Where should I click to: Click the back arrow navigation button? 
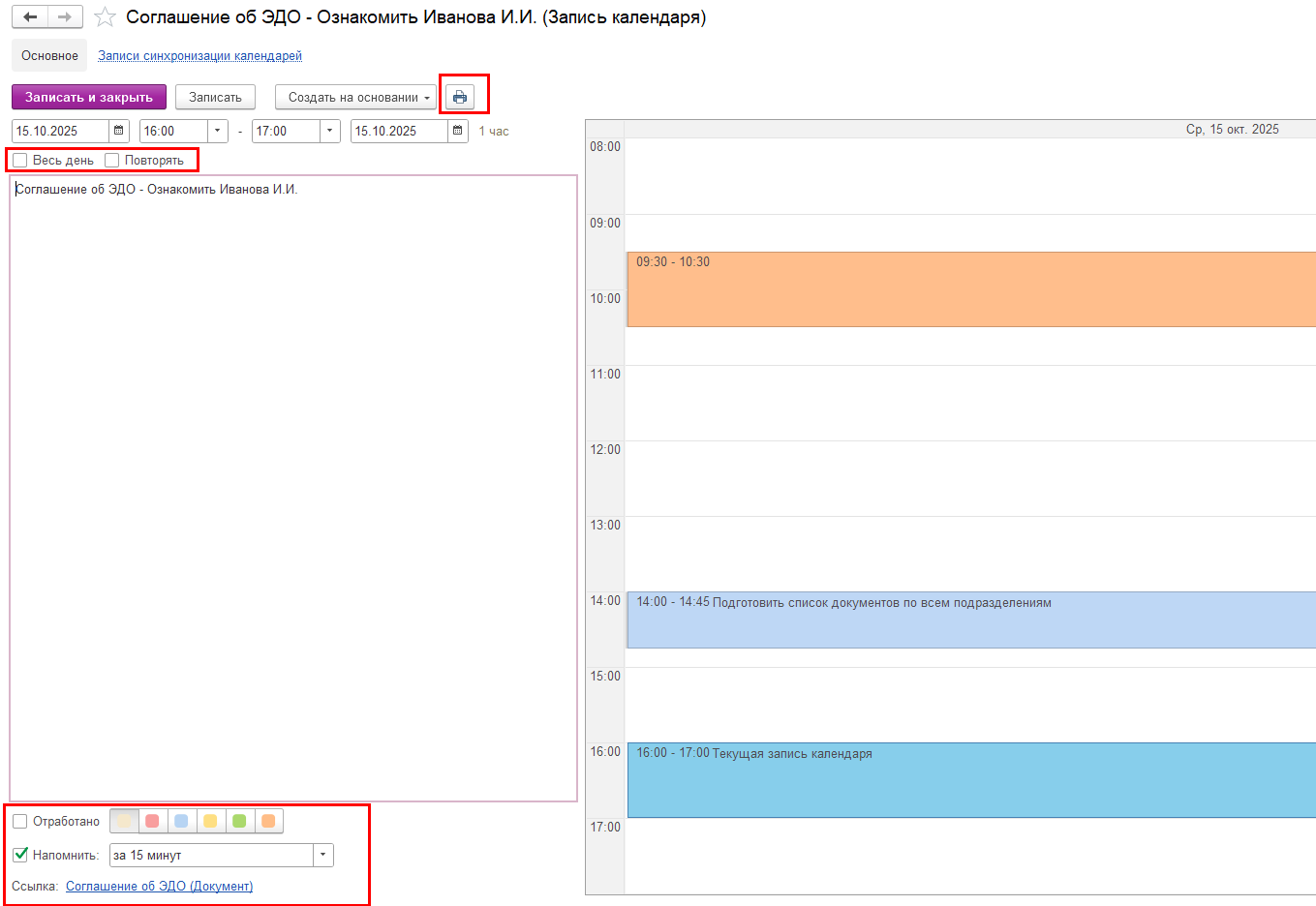[x=30, y=17]
